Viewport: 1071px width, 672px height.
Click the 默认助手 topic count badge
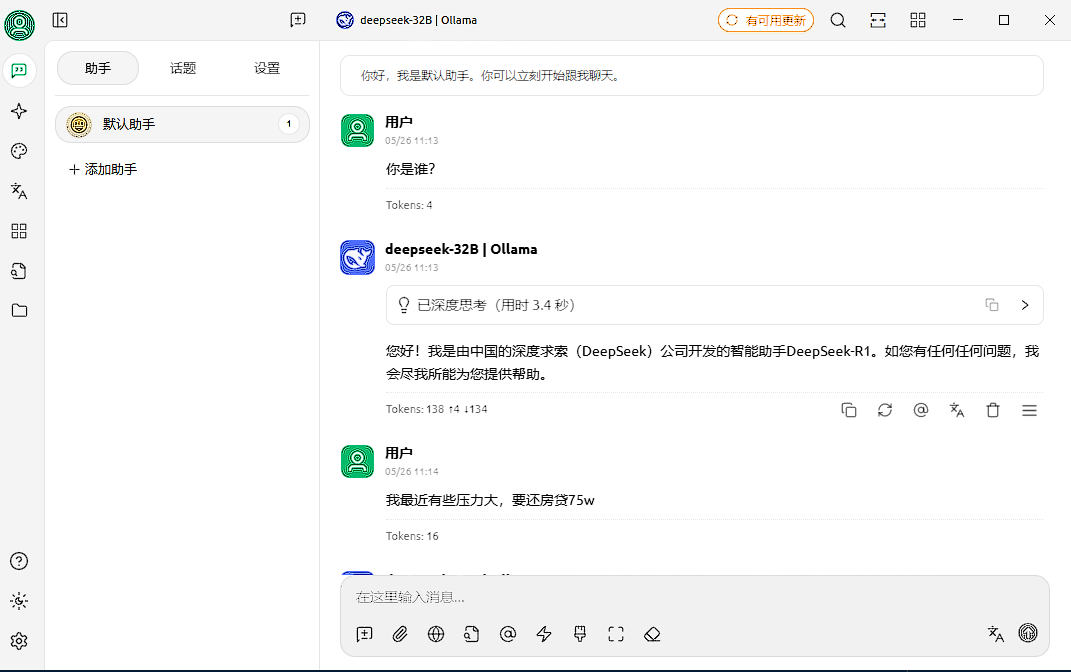tap(289, 124)
